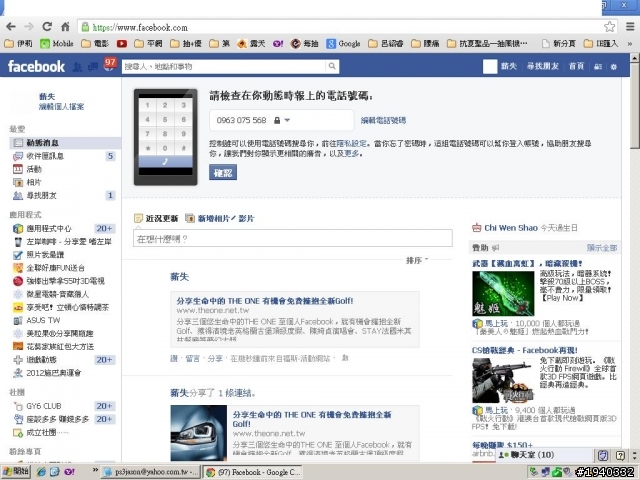Screen dimensions: 640x480
Task: Show more bookmarks with the chevron
Action: [x=630, y=44]
